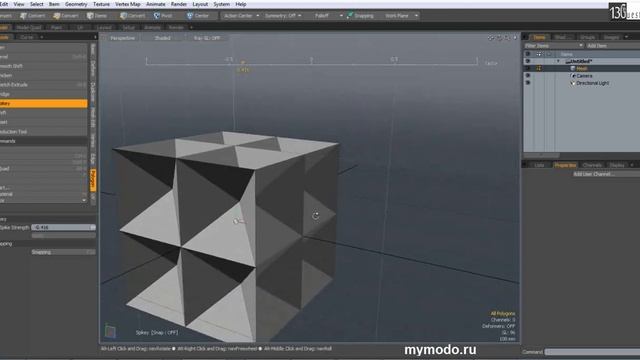
Task: Switch to the Items tab in right panel
Action: (x=539, y=37)
